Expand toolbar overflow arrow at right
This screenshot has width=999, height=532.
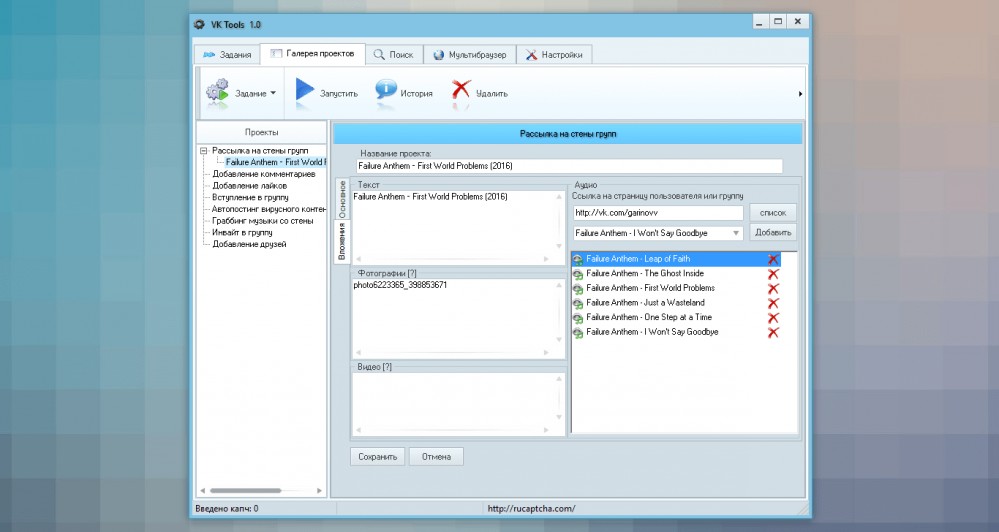(800, 94)
